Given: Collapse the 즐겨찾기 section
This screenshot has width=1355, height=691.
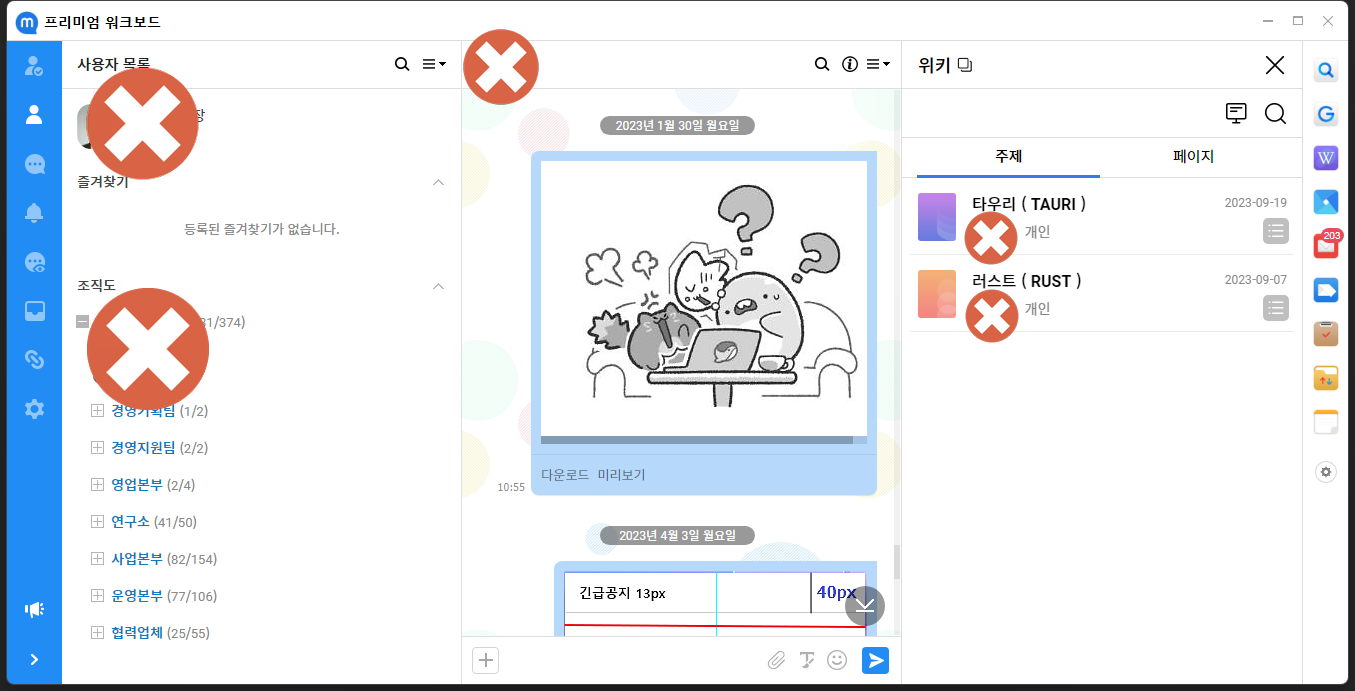Looking at the screenshot, I should click(x=438, y=183).
